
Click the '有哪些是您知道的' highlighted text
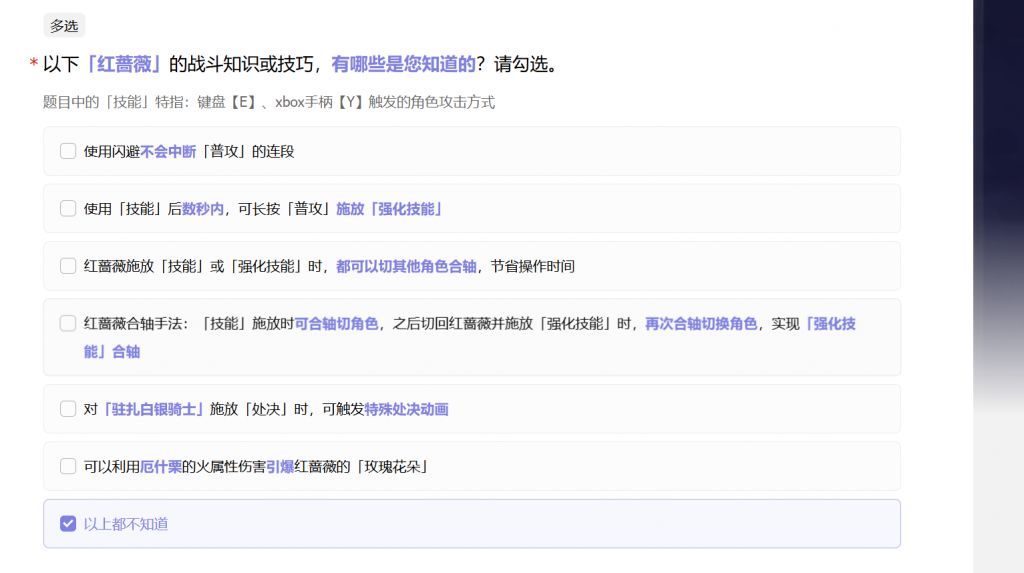coord(403,64)
